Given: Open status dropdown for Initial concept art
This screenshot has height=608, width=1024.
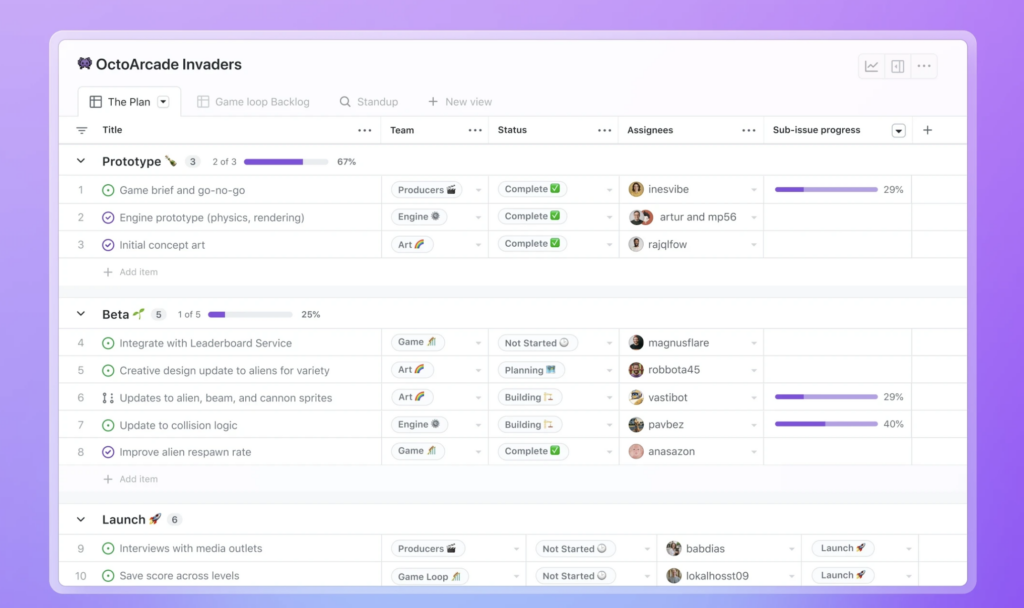Looking at the screenshot, I should [609, 245].
